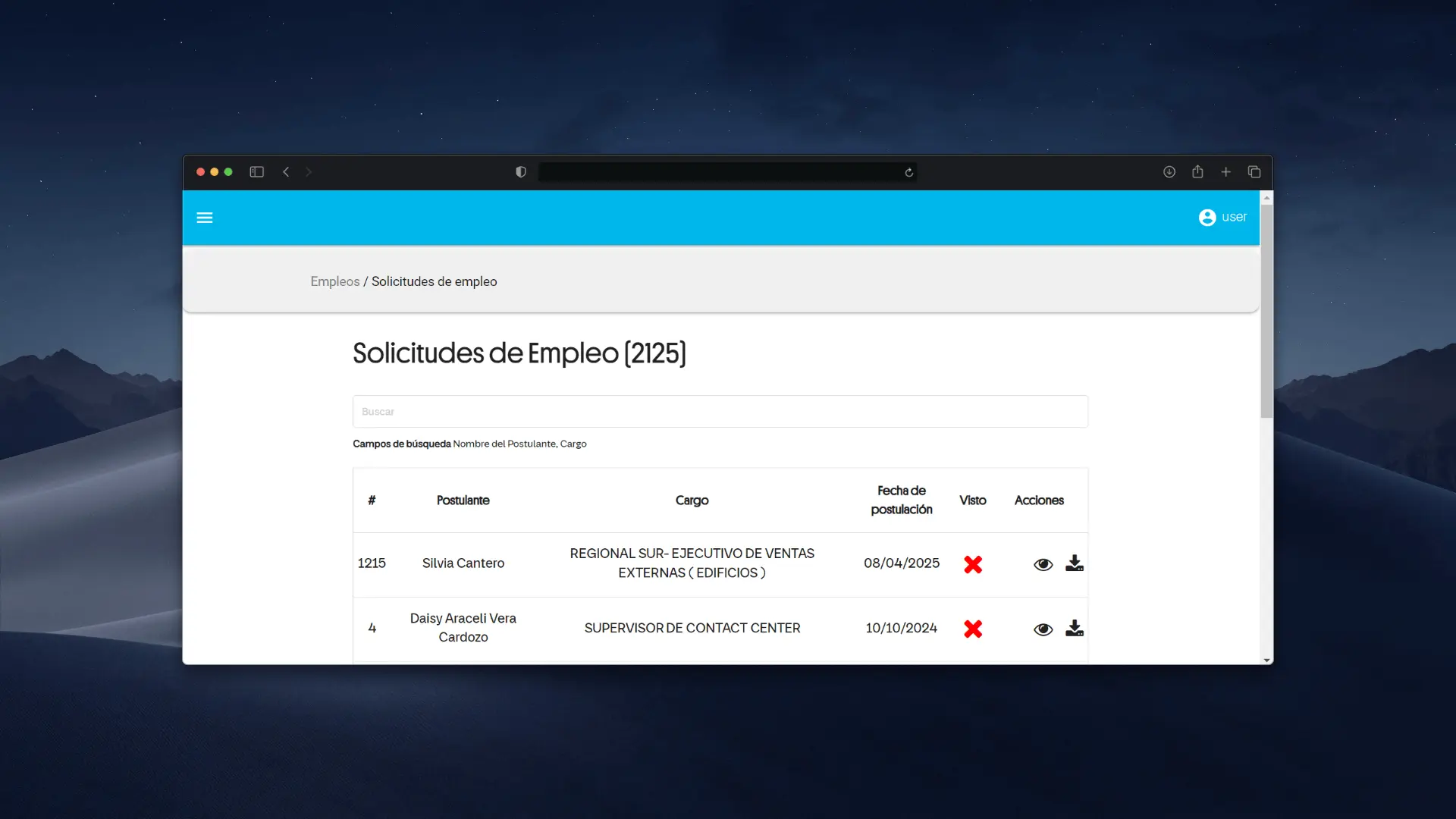Viewport: 1456px width, 819px height.
Task: Open the browser downloads icon
Action: click(1169, 172)
